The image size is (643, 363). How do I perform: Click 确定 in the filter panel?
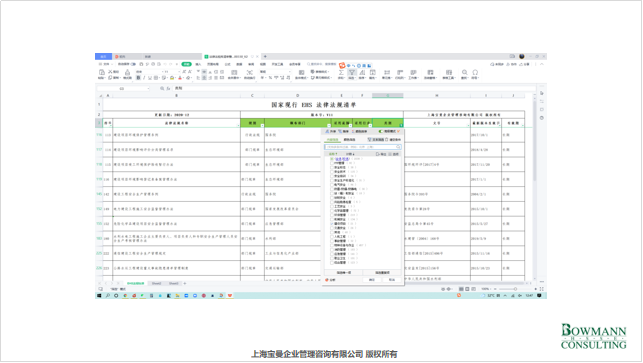[372, 280]
